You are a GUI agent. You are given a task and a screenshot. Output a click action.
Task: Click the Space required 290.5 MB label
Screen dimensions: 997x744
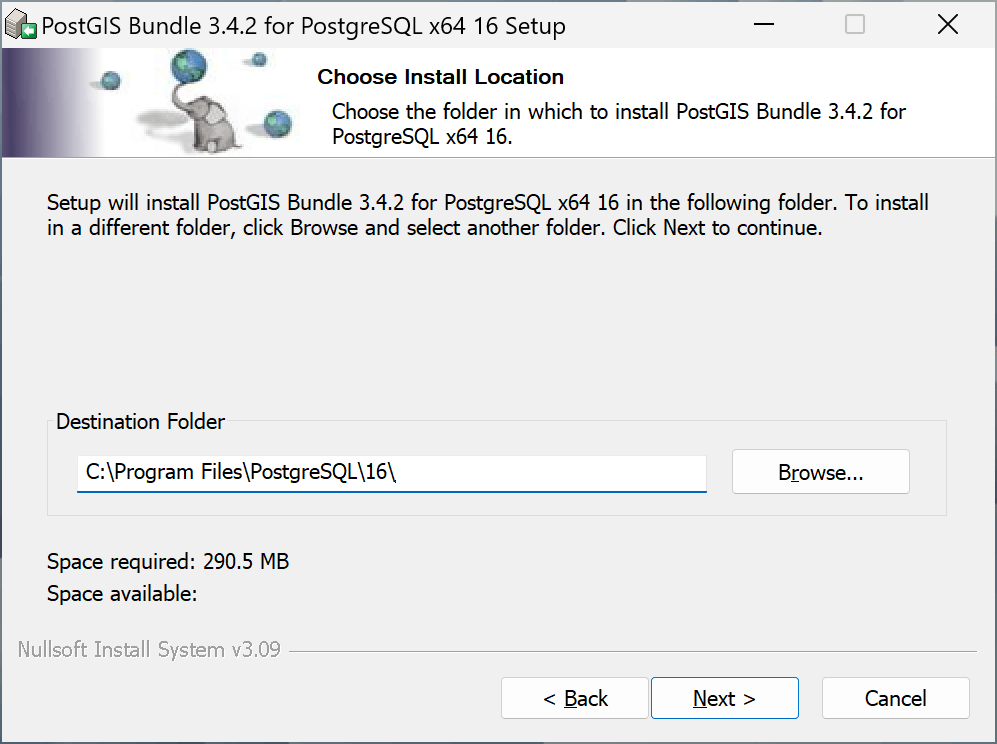tap(168, 562)
